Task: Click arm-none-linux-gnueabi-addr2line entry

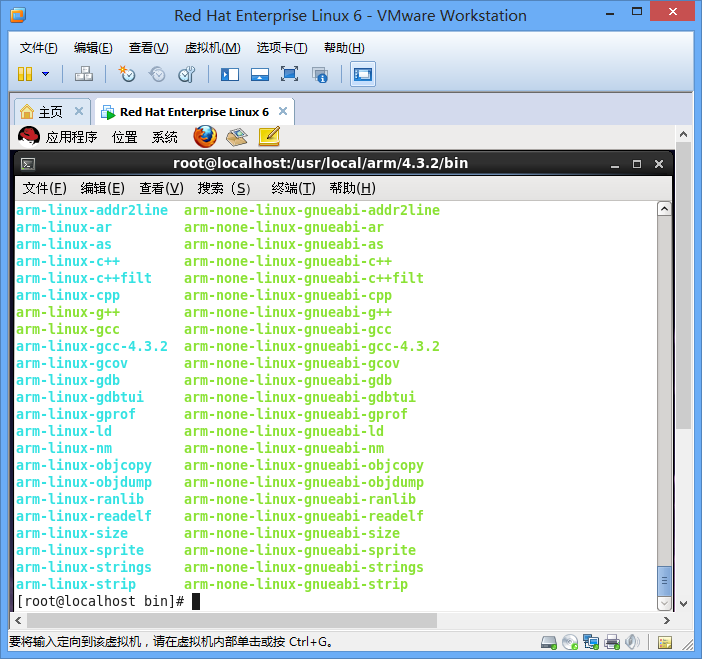Action: coord(312,210)
